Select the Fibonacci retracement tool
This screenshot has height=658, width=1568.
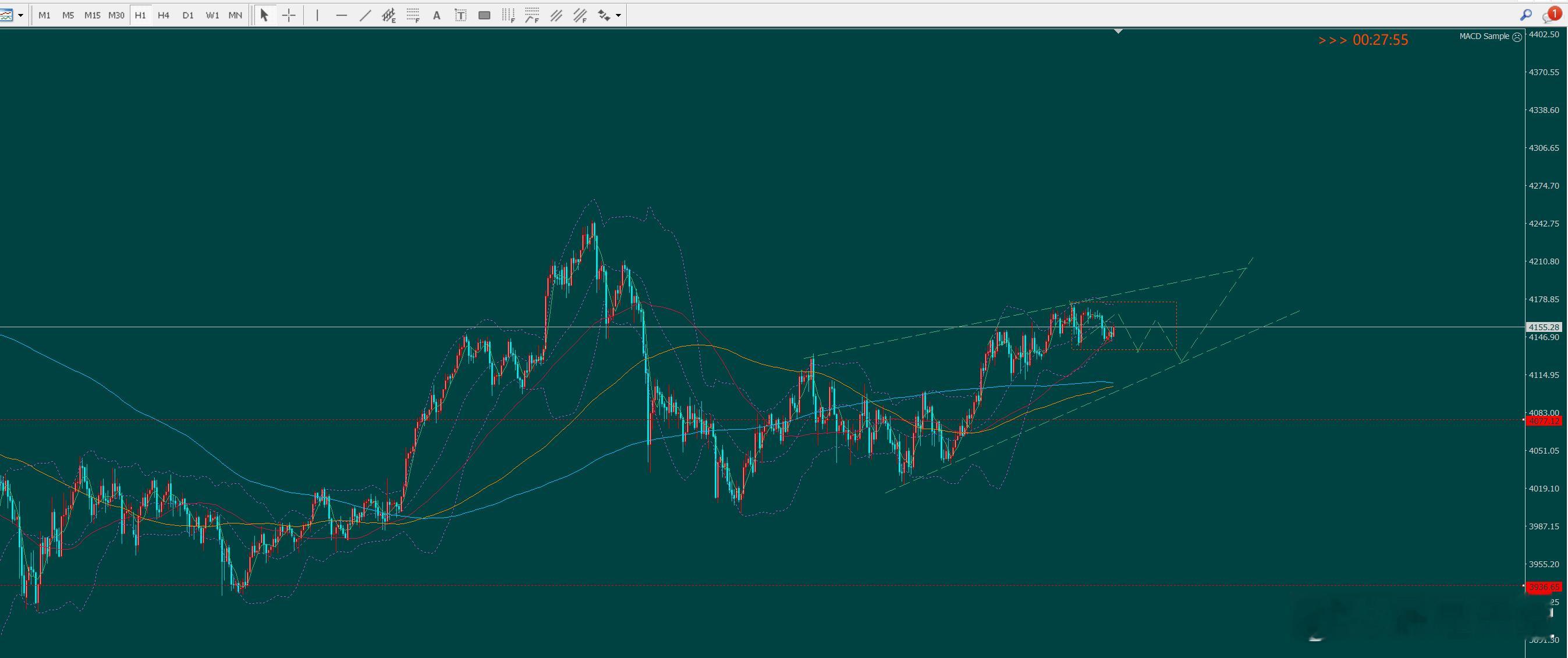point(413,15)
